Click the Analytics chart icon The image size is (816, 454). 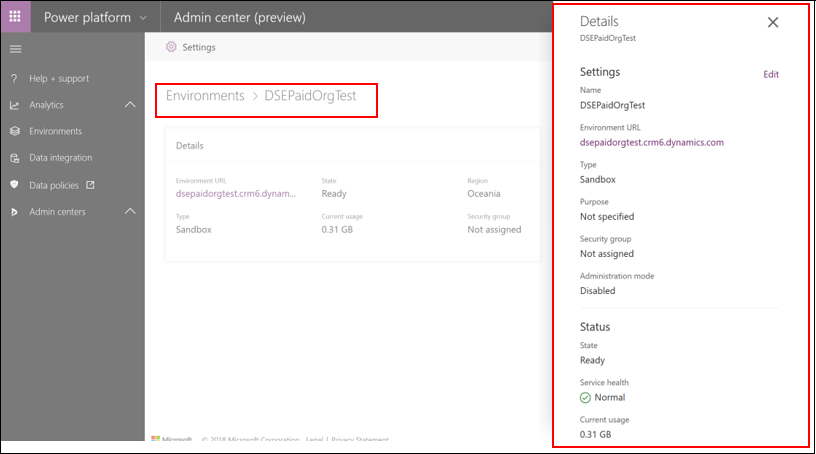pyautogui.click(x=14, y=105)
